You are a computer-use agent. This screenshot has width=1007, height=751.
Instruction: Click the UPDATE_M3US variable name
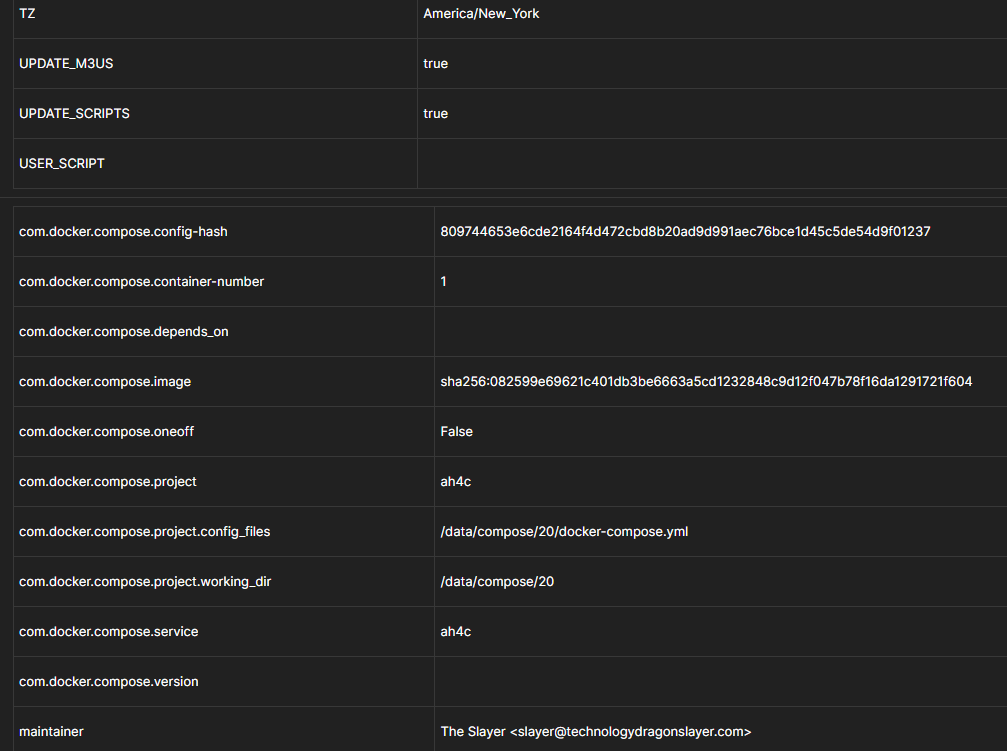click(66, 64)
